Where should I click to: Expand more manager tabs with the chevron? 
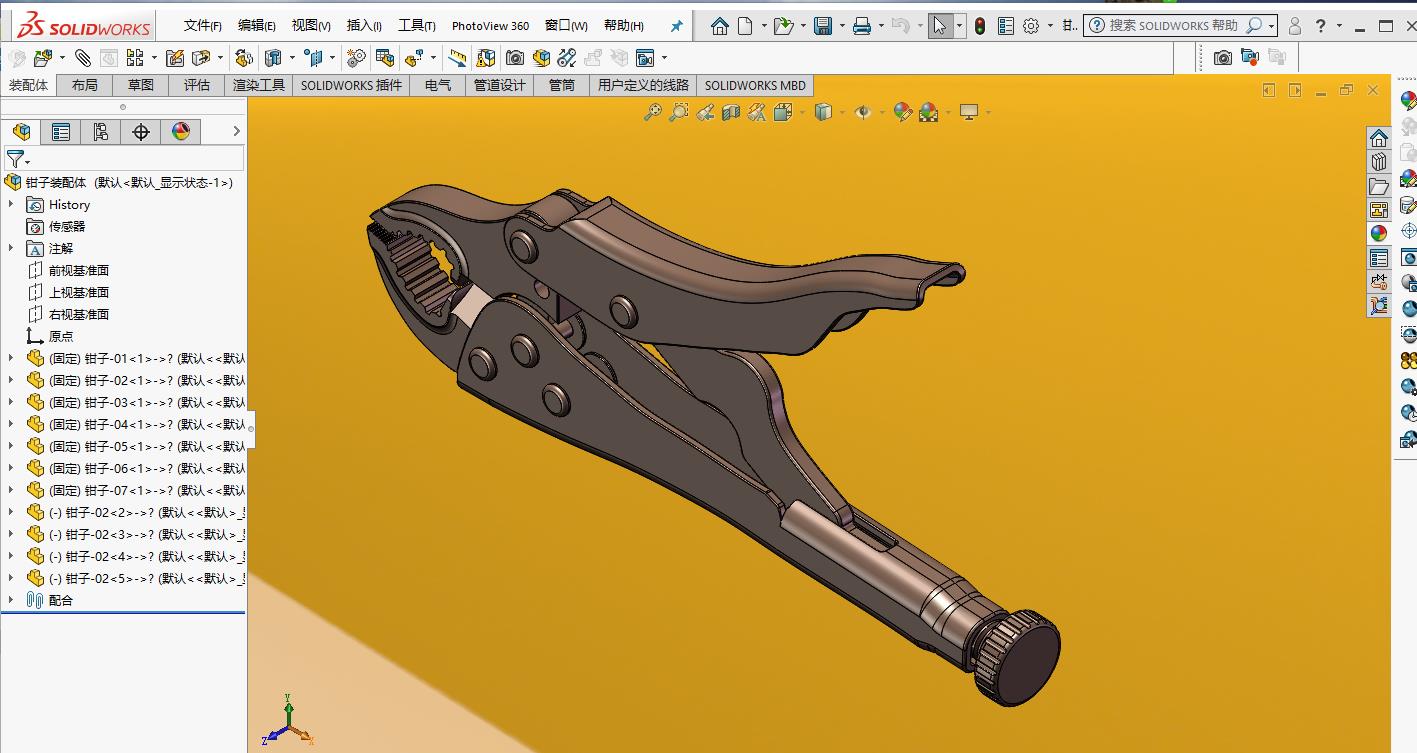click(237, 132)
